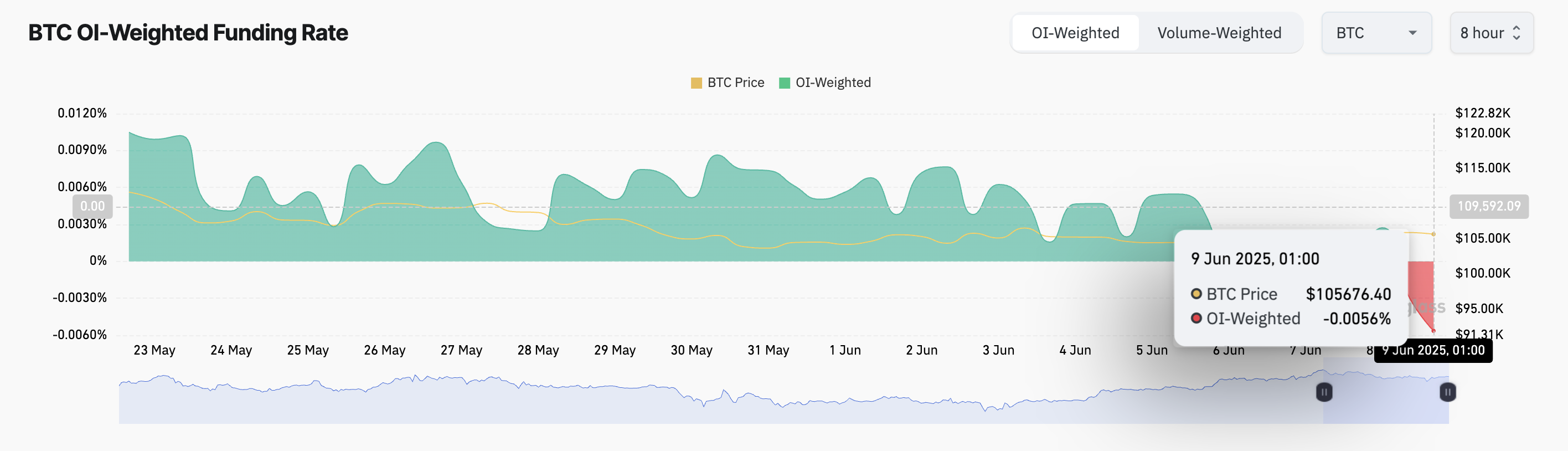This screenshot has width=1568, height=451.
Task: Click the 27 May date on the x-axis
Action: pos(461,350)
